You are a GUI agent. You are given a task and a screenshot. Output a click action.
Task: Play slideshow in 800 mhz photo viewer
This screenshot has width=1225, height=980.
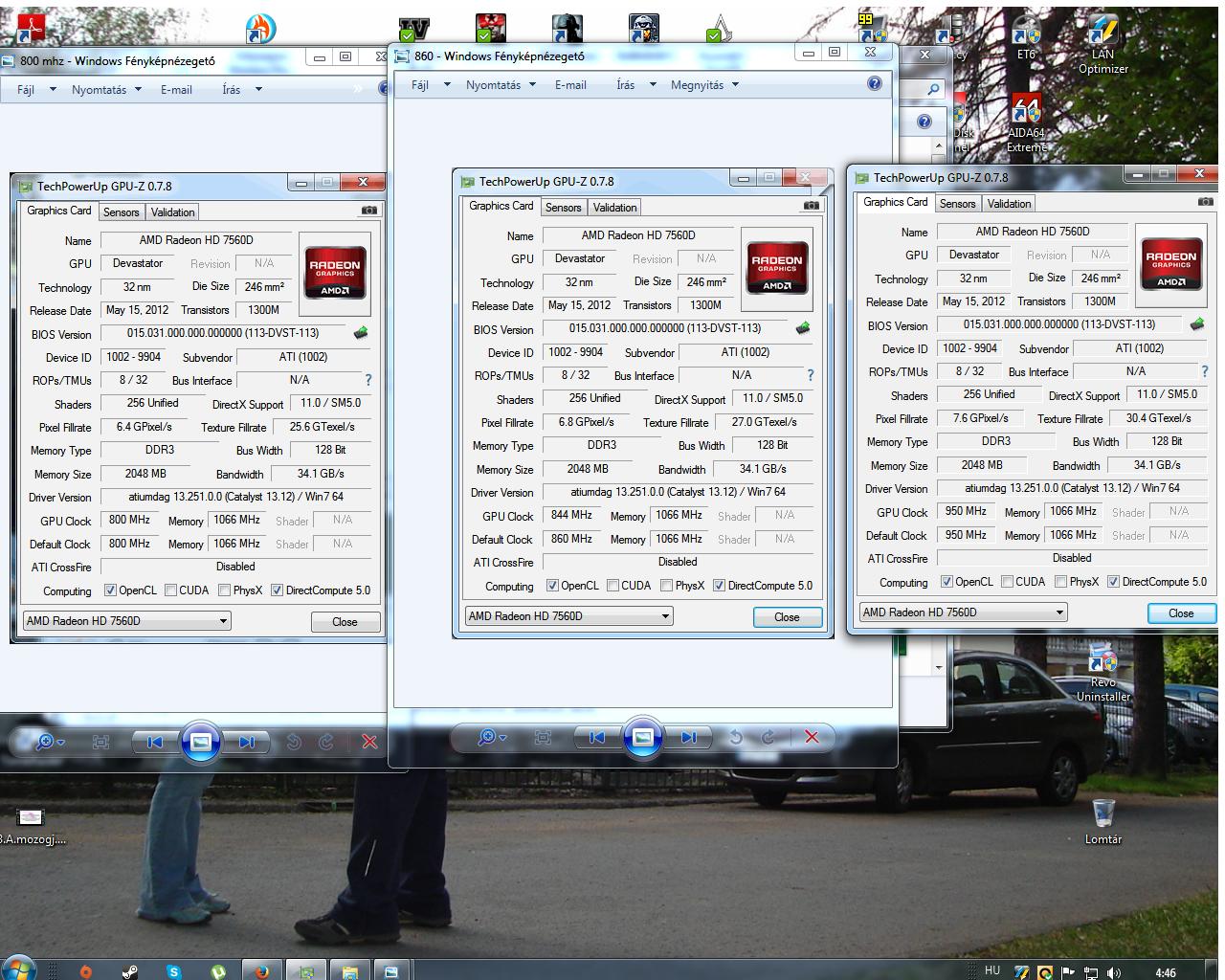[x=201, y=742]
